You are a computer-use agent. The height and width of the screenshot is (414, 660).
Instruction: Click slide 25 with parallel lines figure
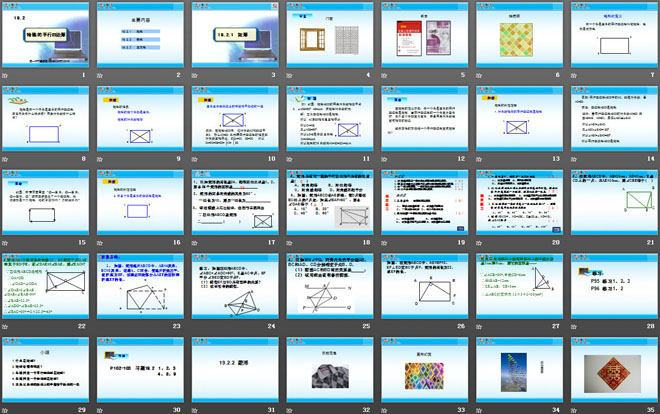[329, 297]
